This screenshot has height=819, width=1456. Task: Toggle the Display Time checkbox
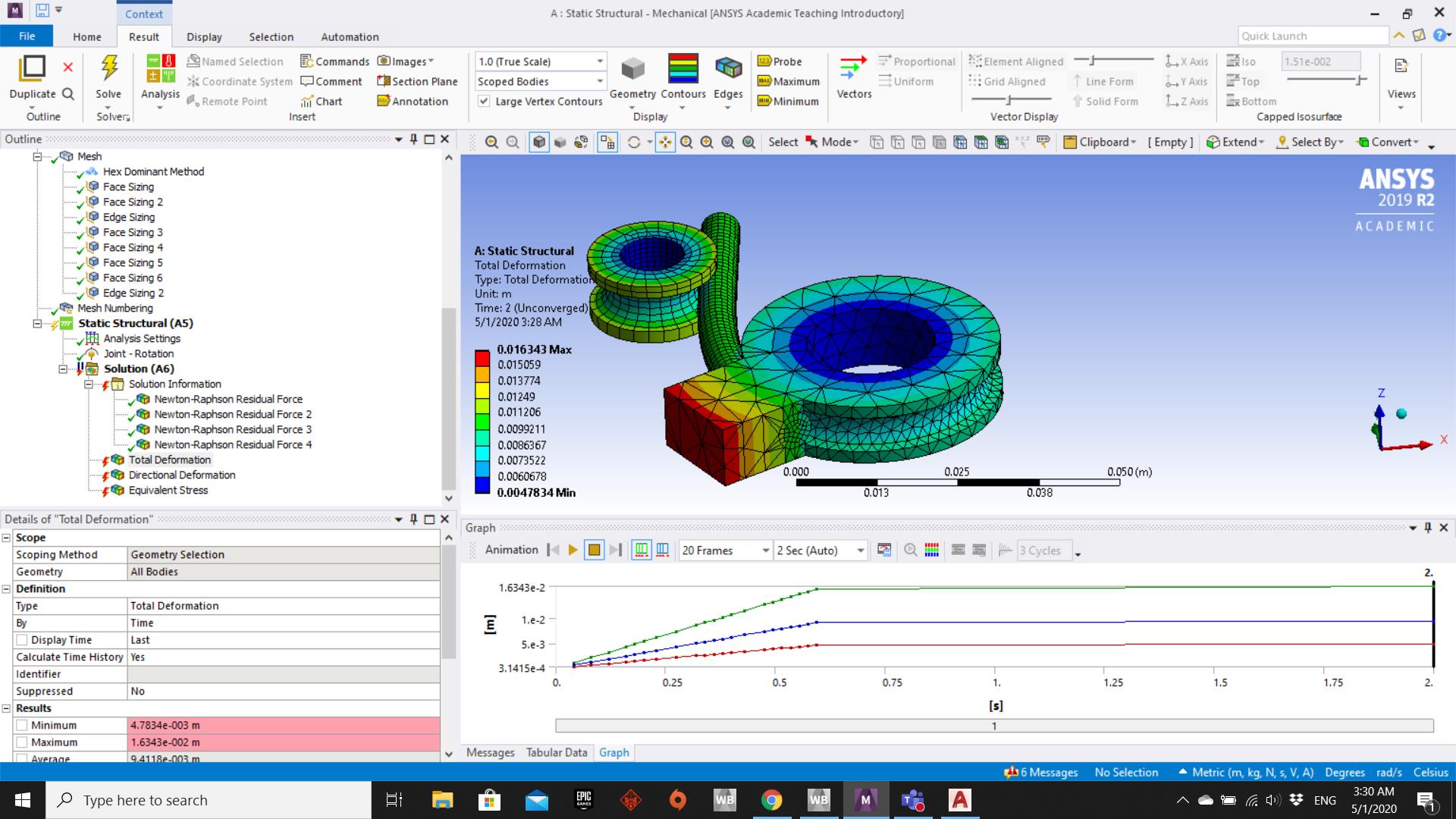[x=22, y=640]
